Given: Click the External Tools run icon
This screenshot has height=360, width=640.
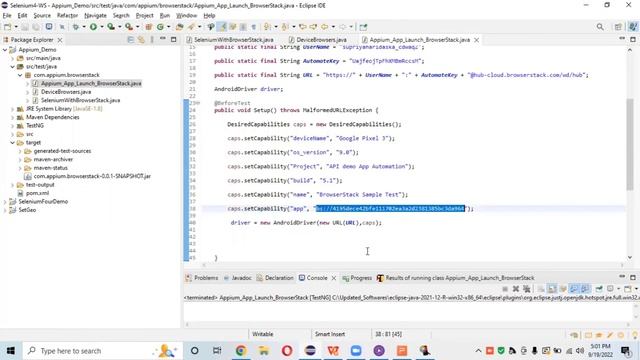Looking at the screenshot, I should [129, 27].
